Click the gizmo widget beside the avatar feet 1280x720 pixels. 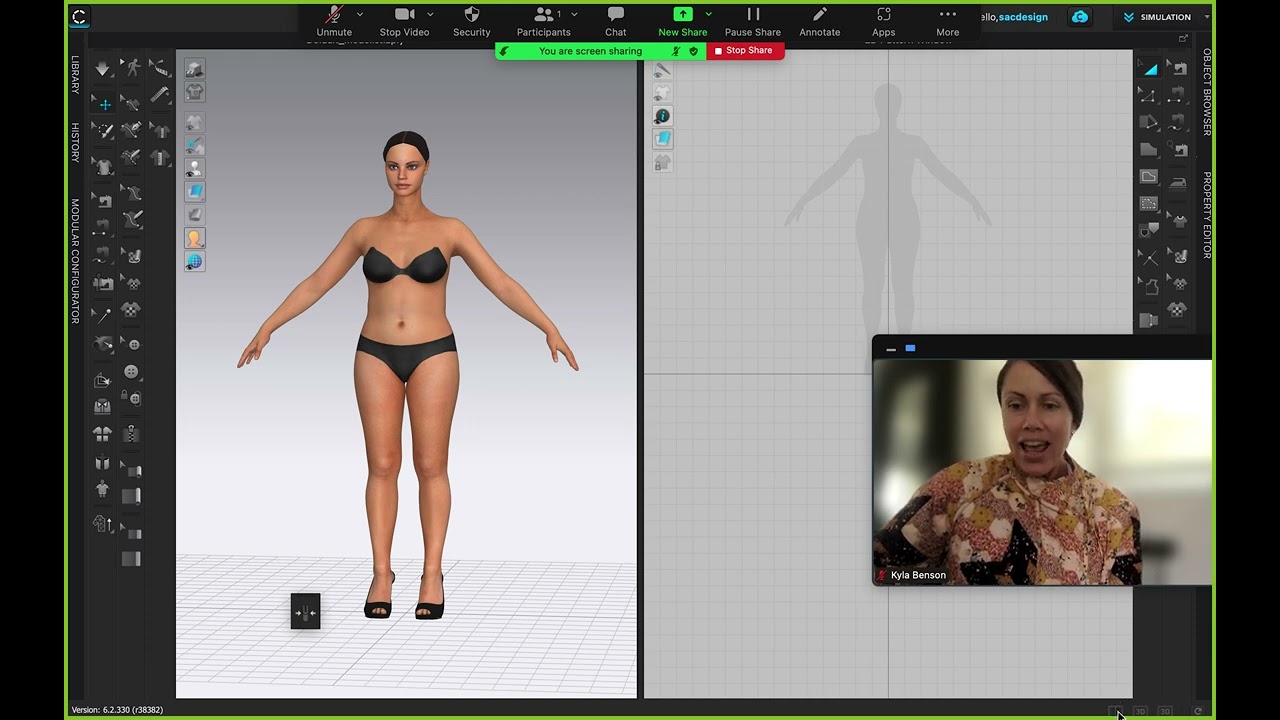[x=305, y=612]
